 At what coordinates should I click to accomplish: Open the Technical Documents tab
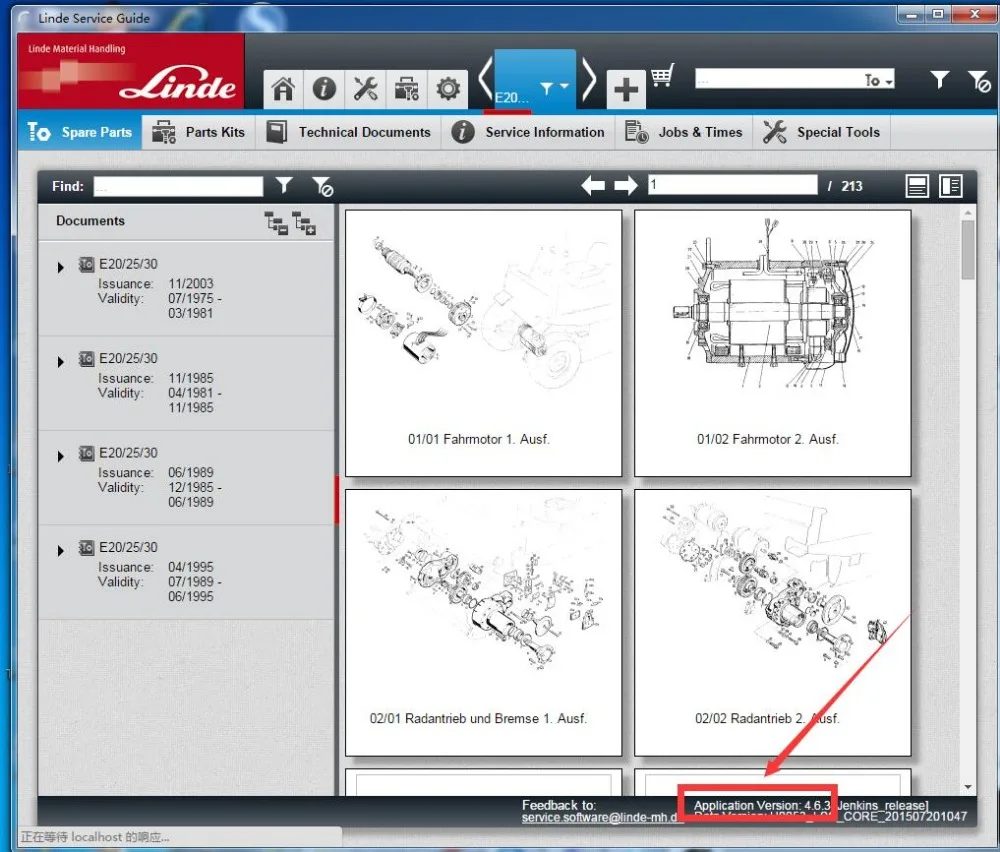point(348,132)
